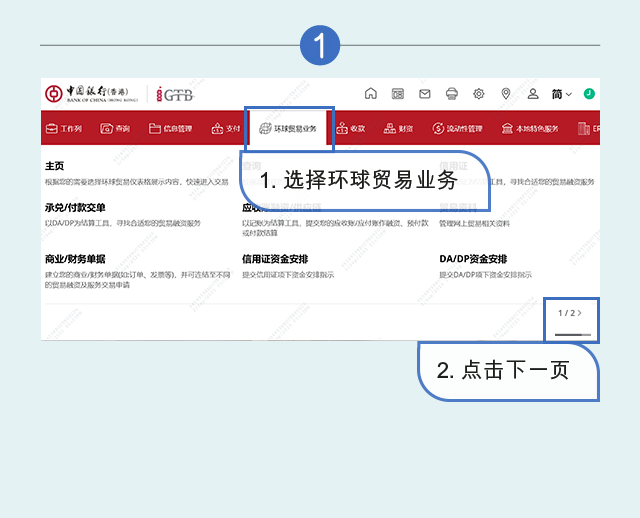Open the mail envelope icon

click(424, 94)
